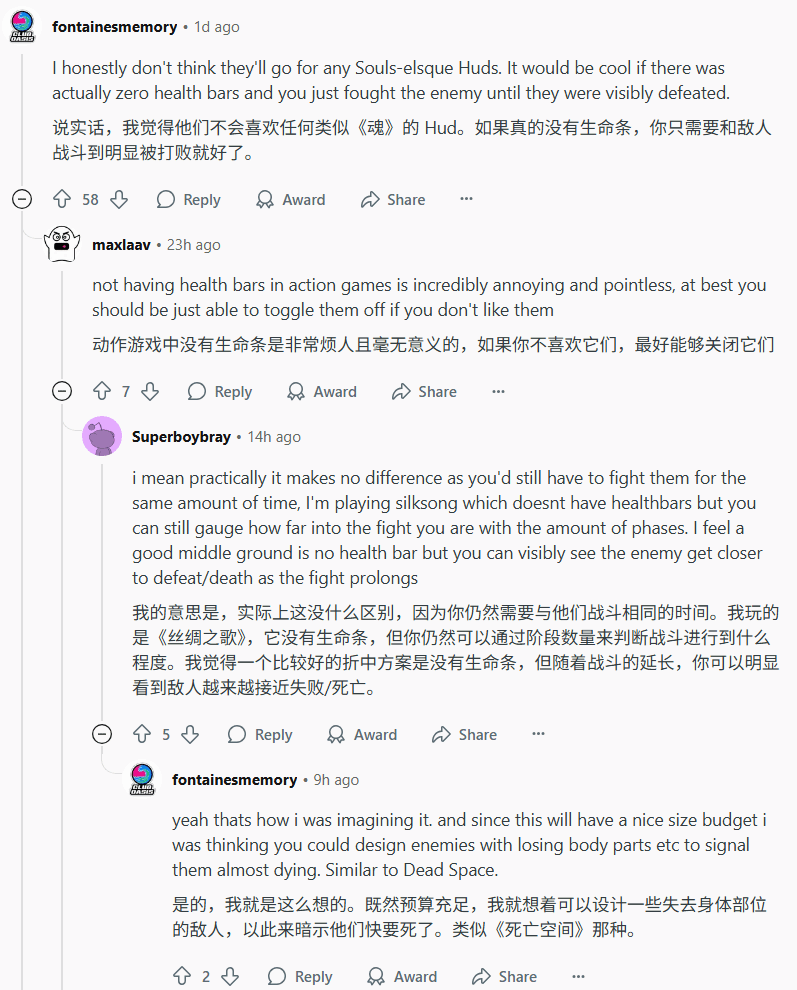Viewport: 797px width, 990px height.
Task: Click Superboybray's purple avatar
Action: [102, 437]
